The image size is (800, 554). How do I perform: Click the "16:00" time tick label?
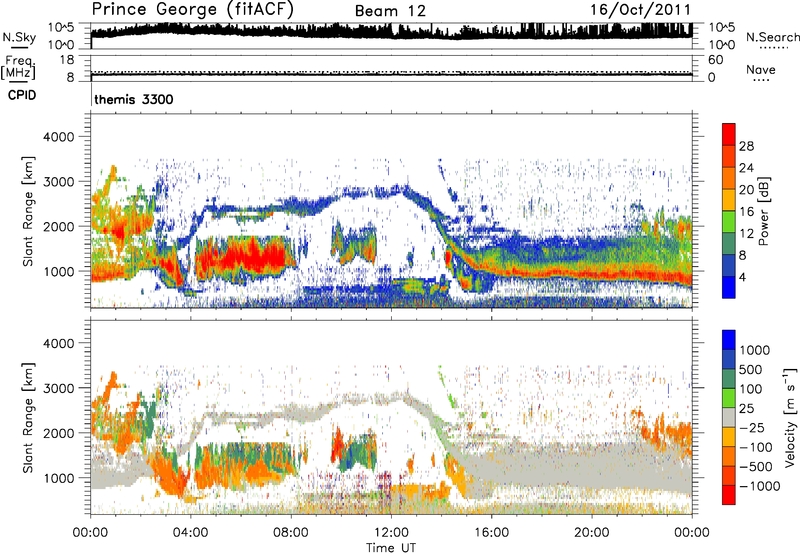coord(491,533)
